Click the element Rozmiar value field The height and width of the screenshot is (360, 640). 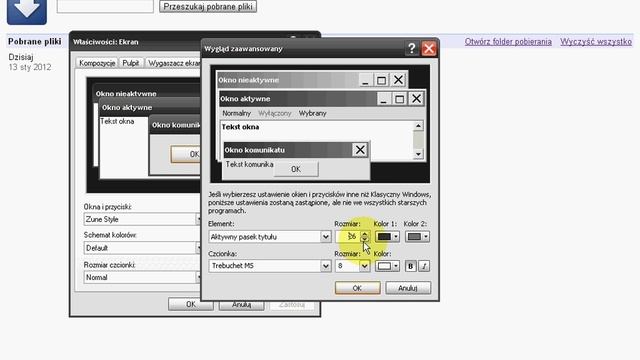click(x=348, y=237)
